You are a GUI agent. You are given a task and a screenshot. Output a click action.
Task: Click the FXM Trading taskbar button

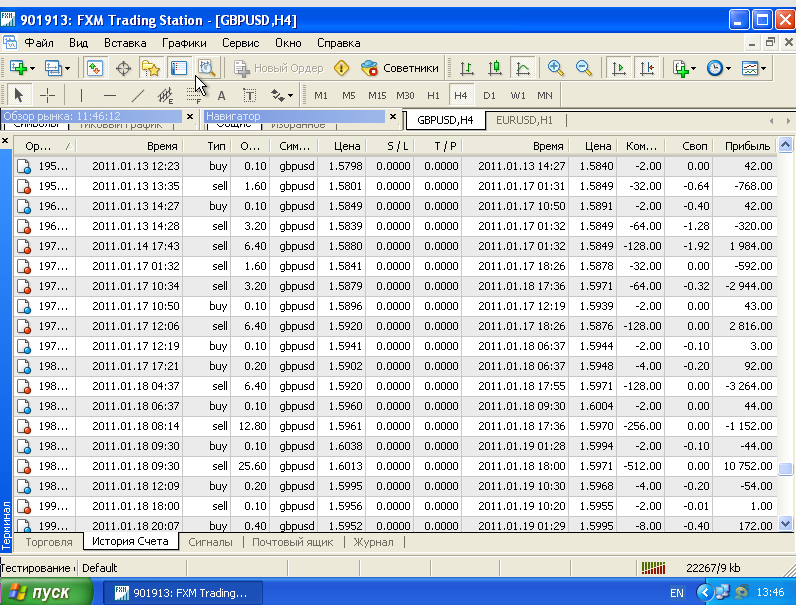[183, 593]
